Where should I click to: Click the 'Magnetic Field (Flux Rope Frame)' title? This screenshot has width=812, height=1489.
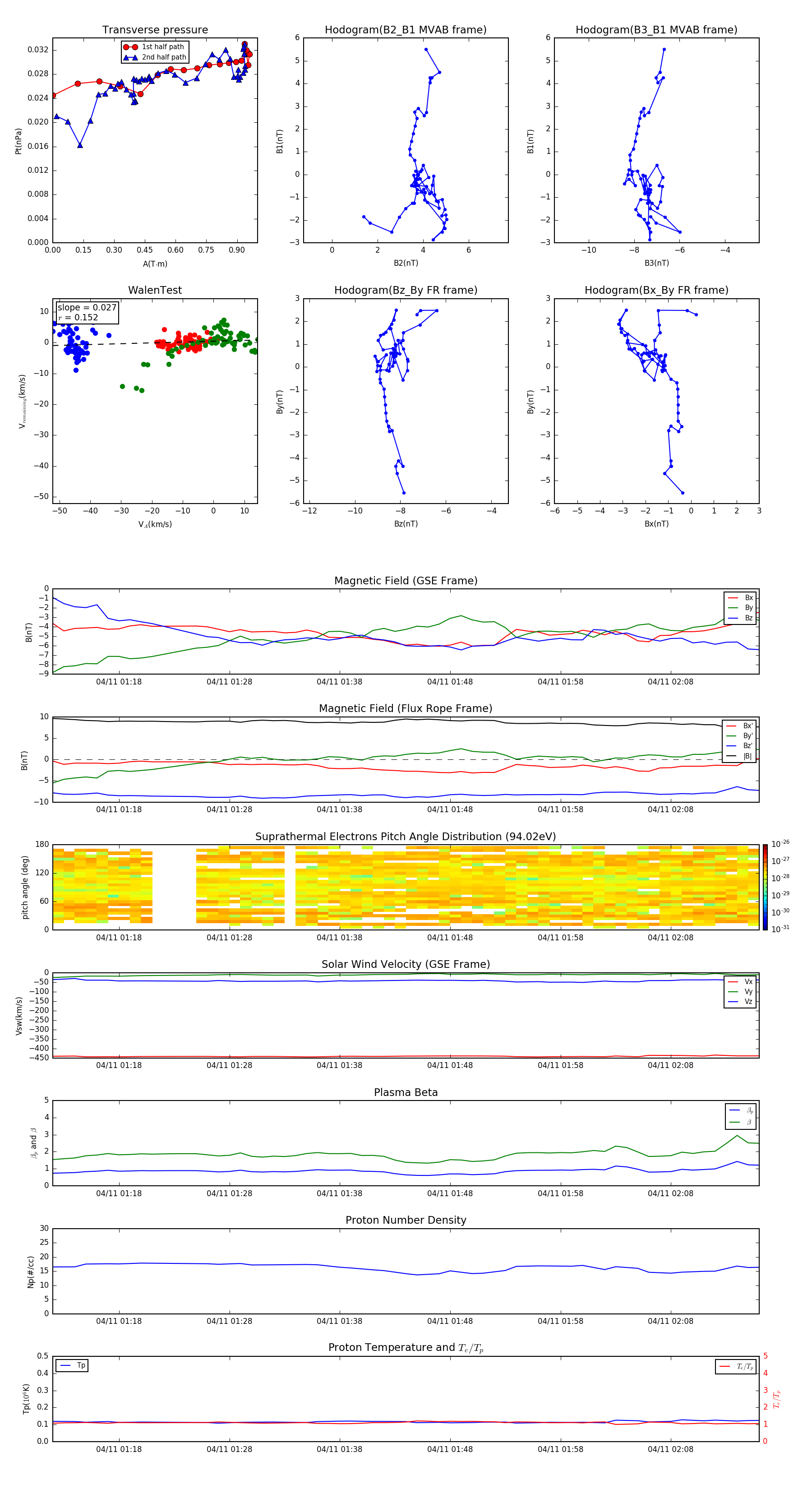coord(406,709)
